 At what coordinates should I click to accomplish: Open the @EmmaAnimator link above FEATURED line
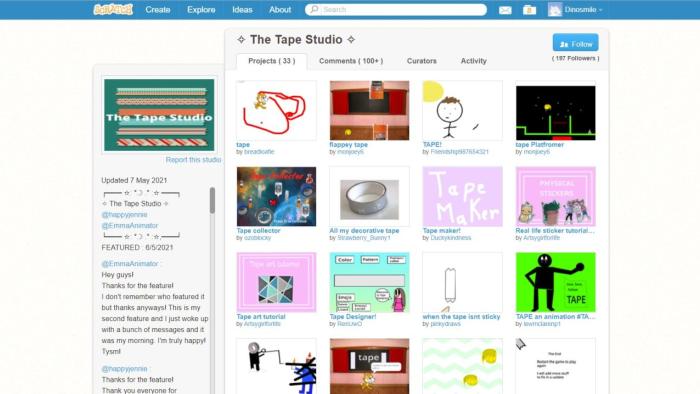click(x=129, y=226)
